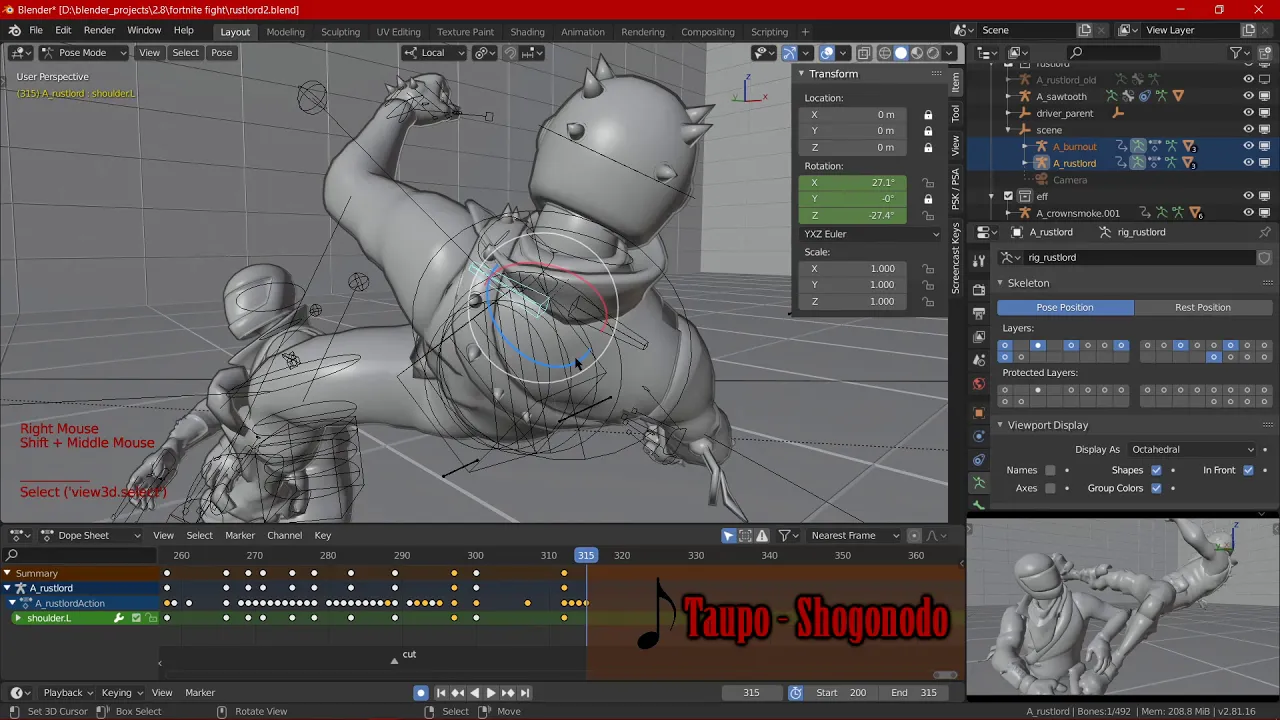Open the outliner filter dropdown
The image size is (1280, 720).
point(1240,52)
